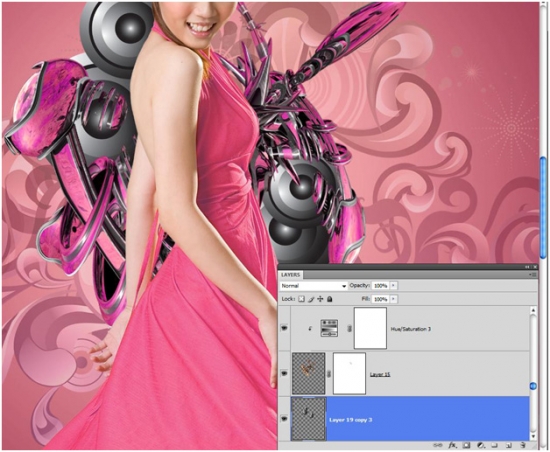The height and width of the screenshot is (452, 550).
Task: Create a new group with the folder icon
Action: point(495,445)
